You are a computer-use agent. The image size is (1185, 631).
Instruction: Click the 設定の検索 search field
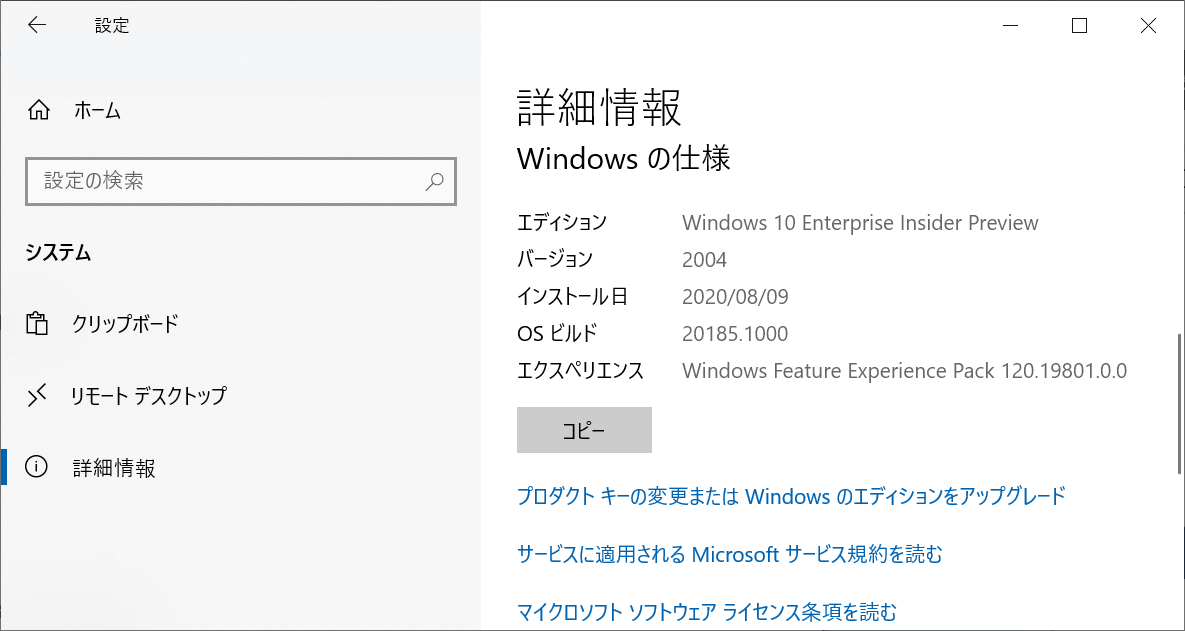click(240, 181)
